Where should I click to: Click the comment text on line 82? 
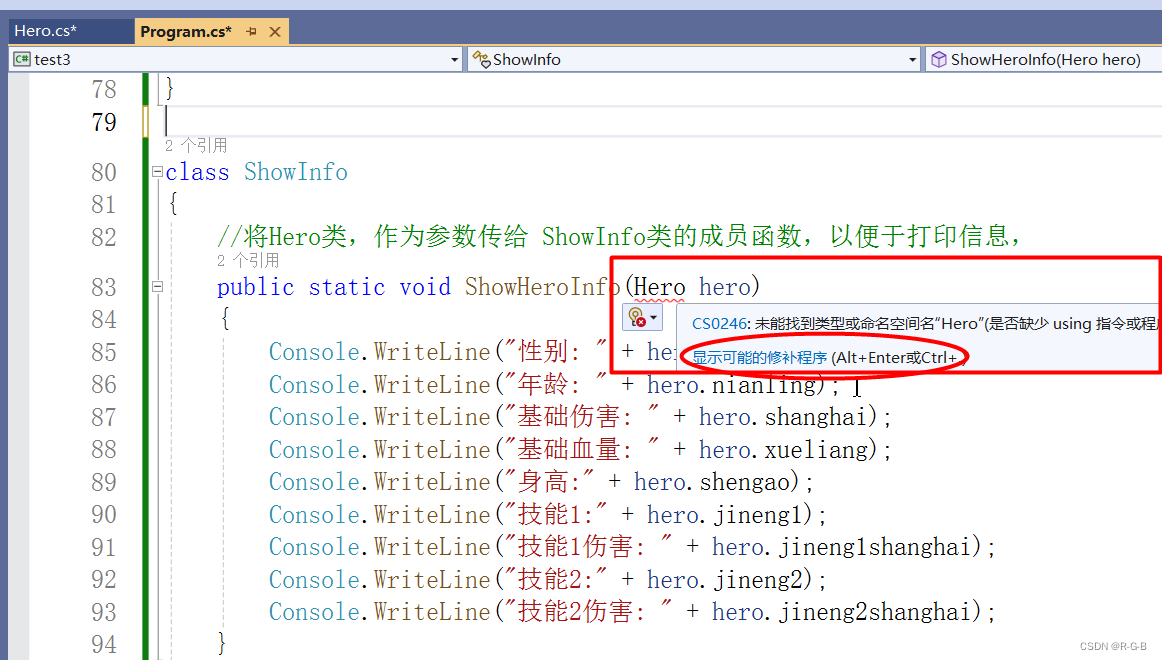(620, 237)
